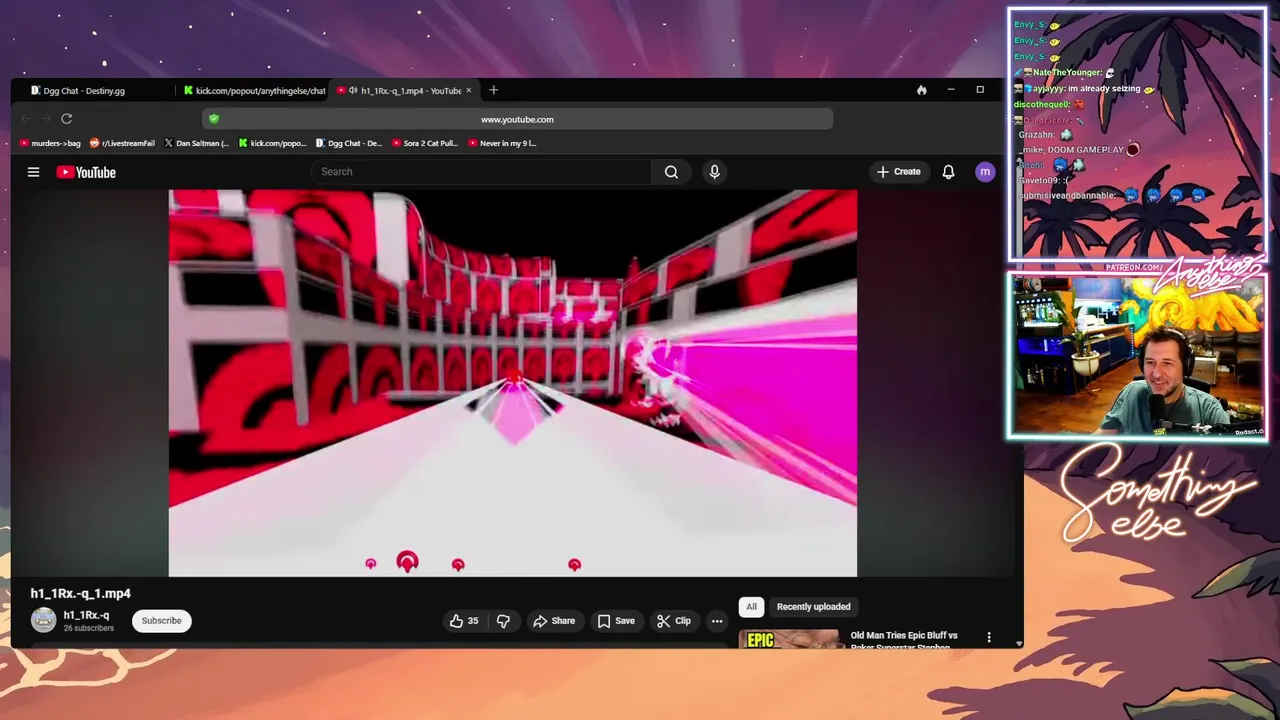The height and width of the screenshot is (720, 1280).
Task: Click the page vertical scrollbar down arrow
Action: [x=1018, y=643]
